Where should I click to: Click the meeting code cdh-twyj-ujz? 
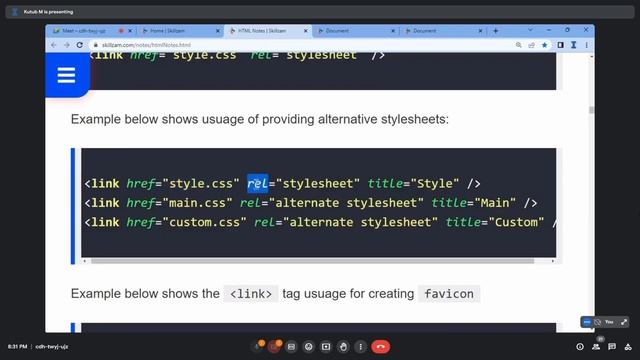click(52, 347)
